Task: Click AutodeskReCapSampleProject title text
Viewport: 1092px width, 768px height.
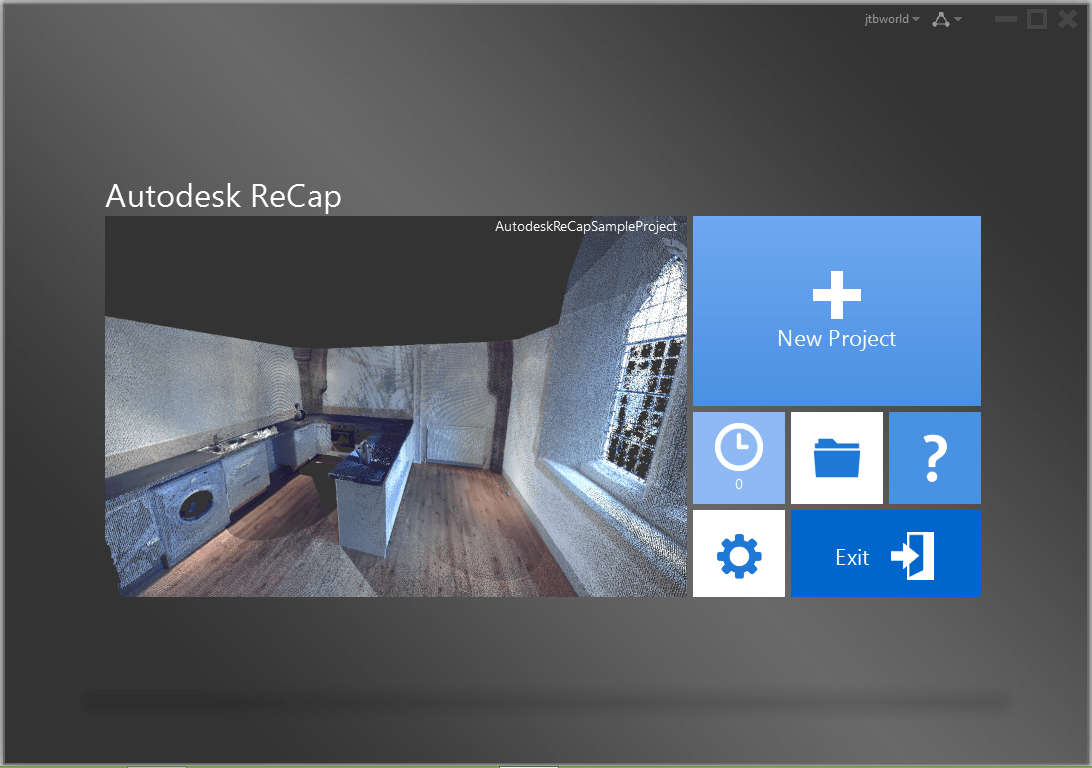Action: pos(586,226)
